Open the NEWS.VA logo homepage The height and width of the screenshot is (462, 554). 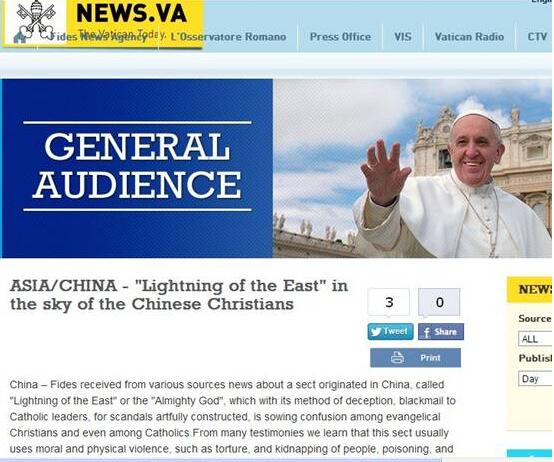[131, 13]
